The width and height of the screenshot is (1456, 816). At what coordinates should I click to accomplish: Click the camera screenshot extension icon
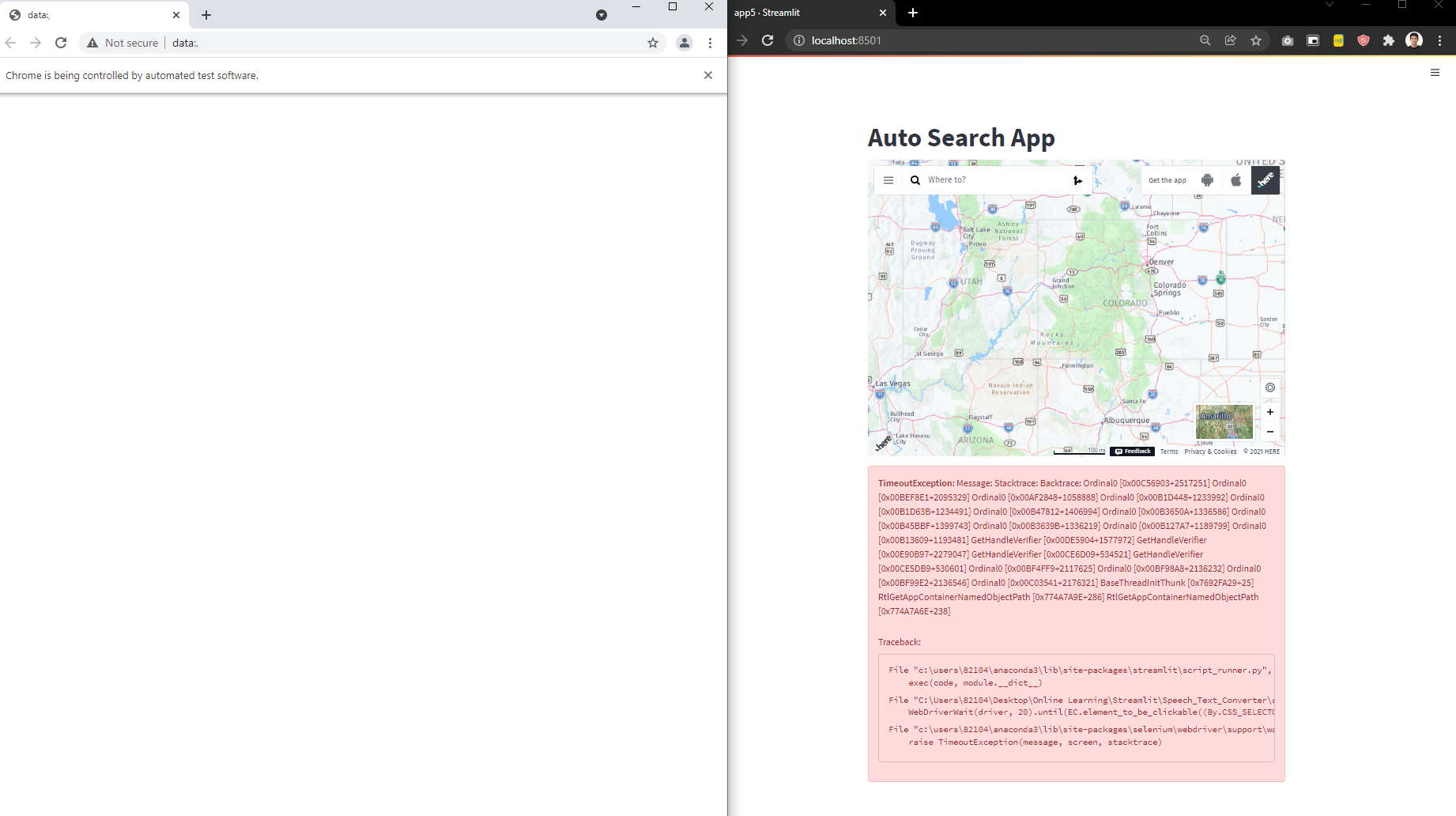coord(1288,40)
